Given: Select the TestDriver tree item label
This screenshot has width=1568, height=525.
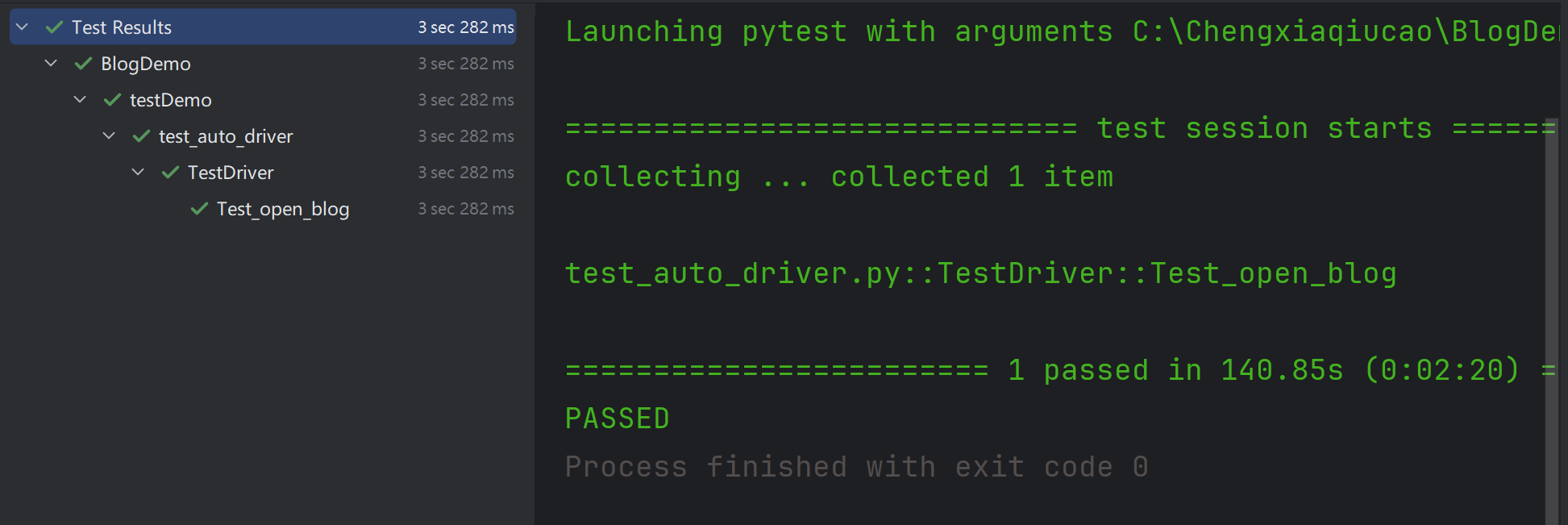Looking at the screenshot, I should coord(231,173).
